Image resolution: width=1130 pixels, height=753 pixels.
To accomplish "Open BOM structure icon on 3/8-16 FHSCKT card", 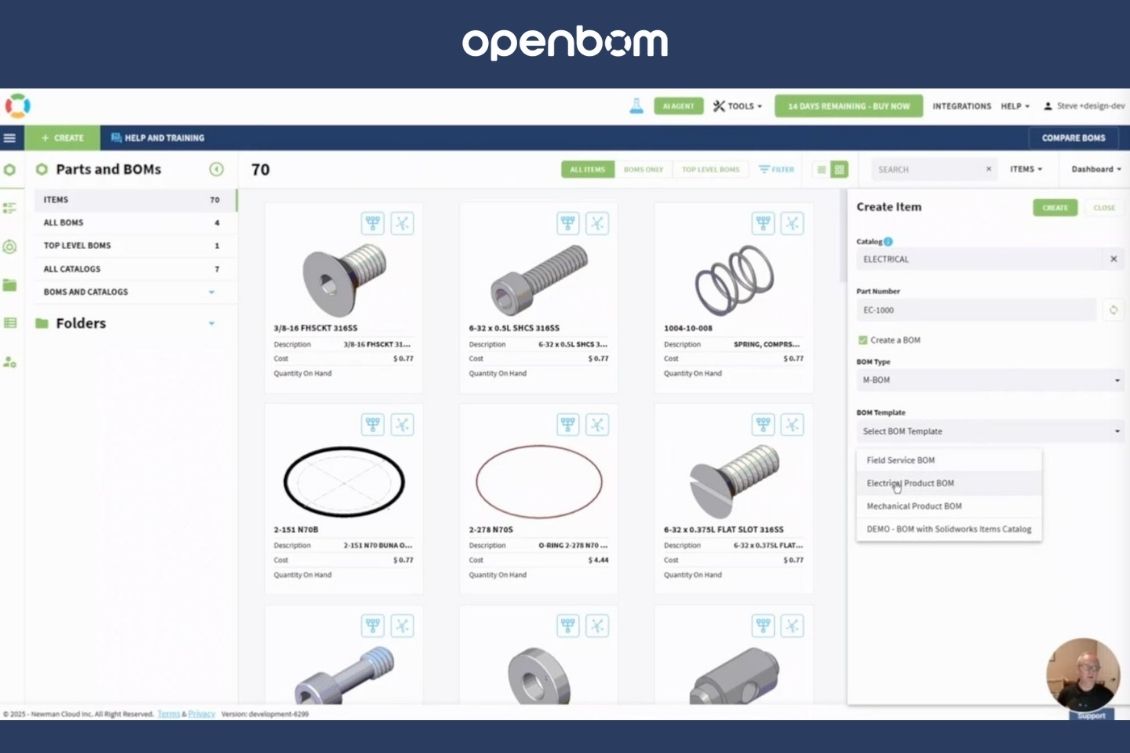I will [373, 223].
